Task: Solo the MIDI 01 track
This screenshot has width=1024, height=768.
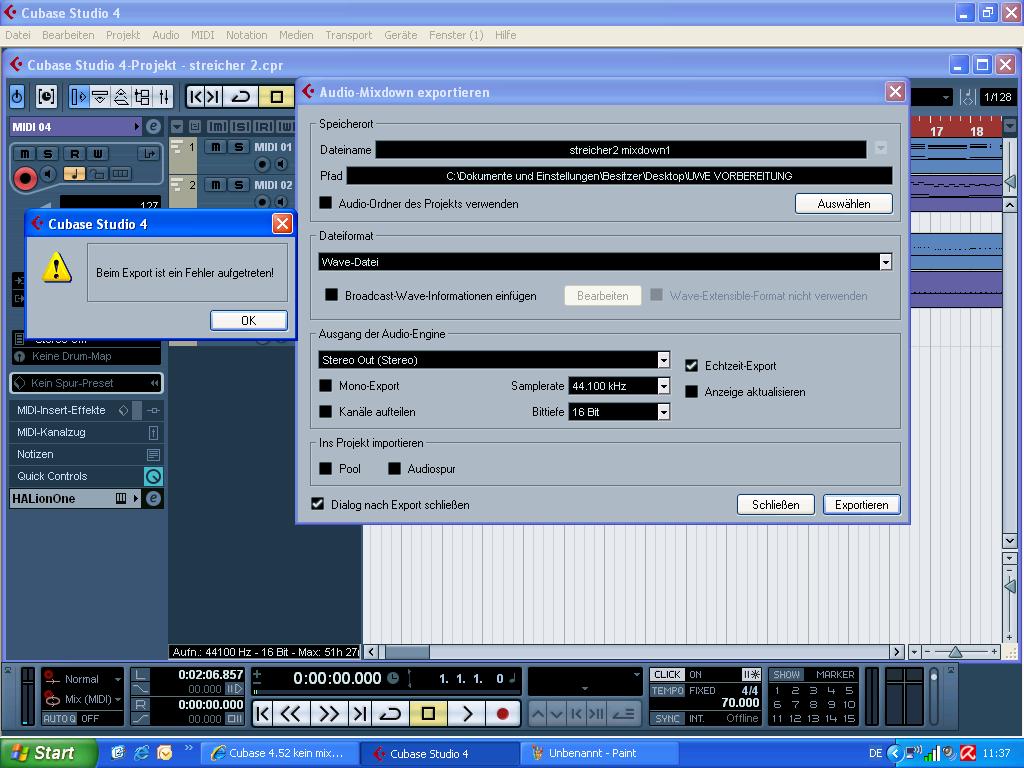Action: pyautogui.click(x=238, y=147)
